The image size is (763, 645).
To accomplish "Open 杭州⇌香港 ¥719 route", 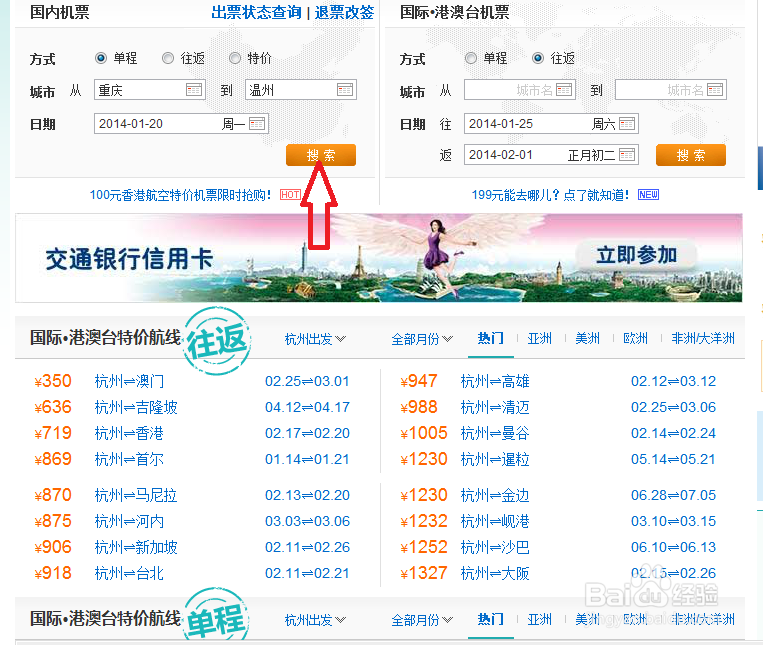I will click(129, 433).
